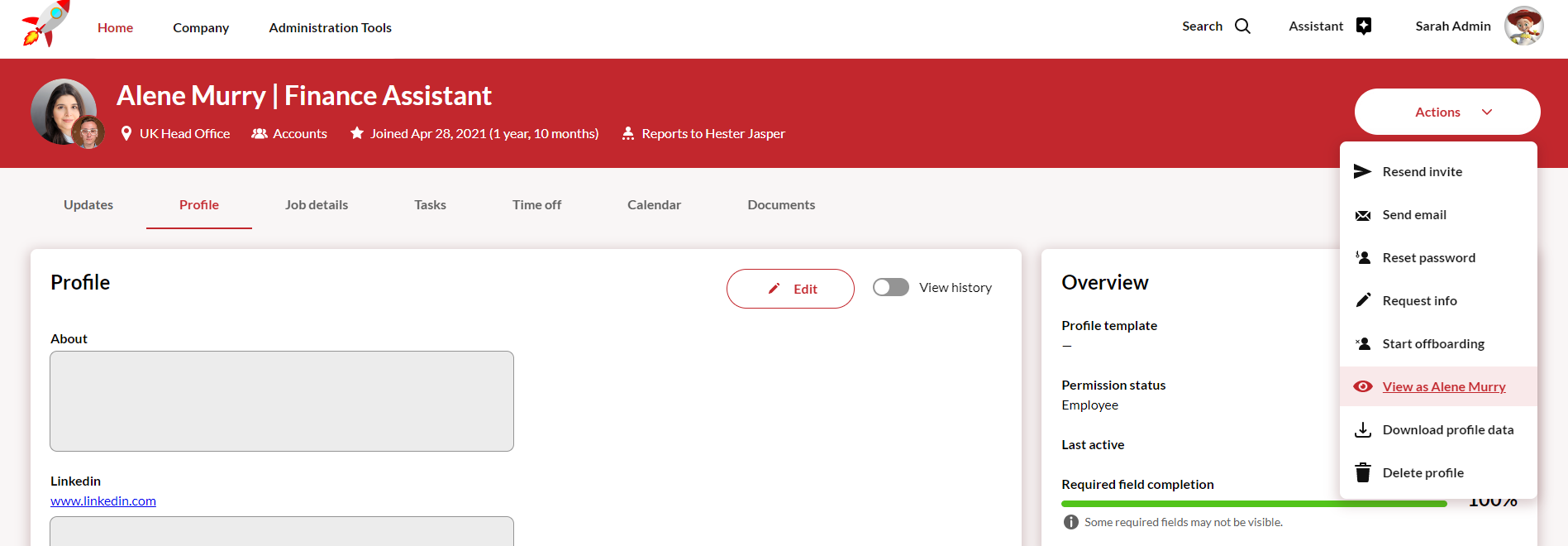Switch to the Time off tab
Viewport: 1568px width, 546px height.
tap(536, 204)
